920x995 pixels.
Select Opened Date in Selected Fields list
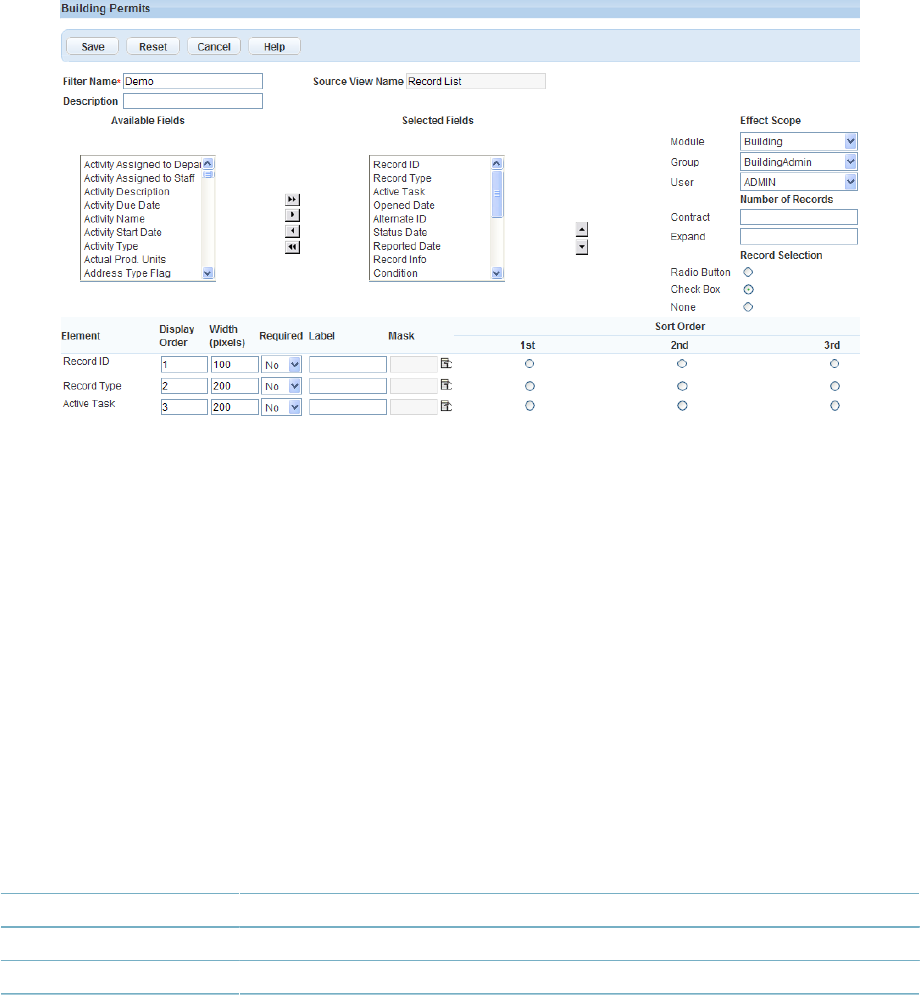click(404, 205)
